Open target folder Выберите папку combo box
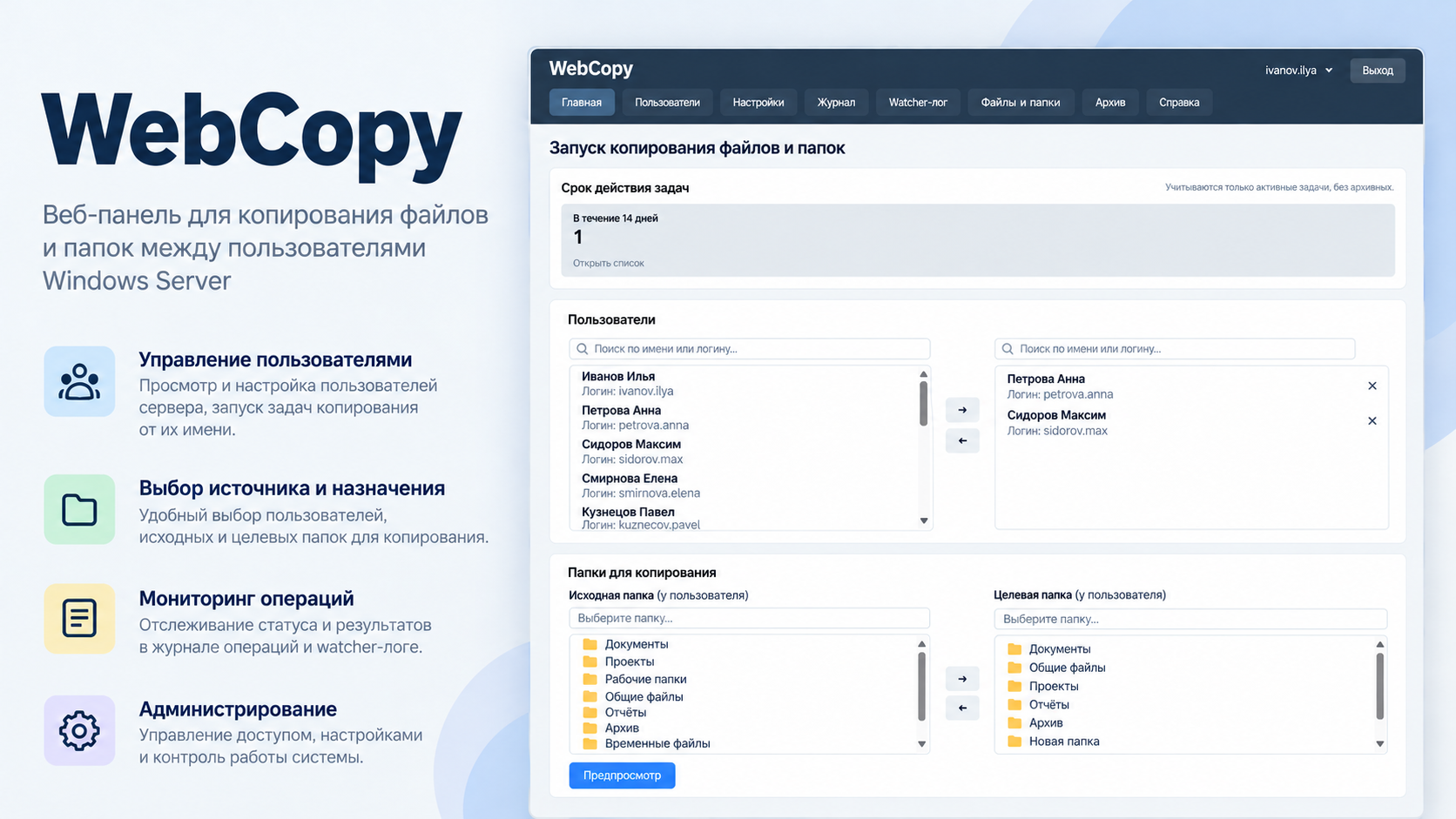Image resolution: width=1456 pixels, height=819 pixels. [1190, 619]
